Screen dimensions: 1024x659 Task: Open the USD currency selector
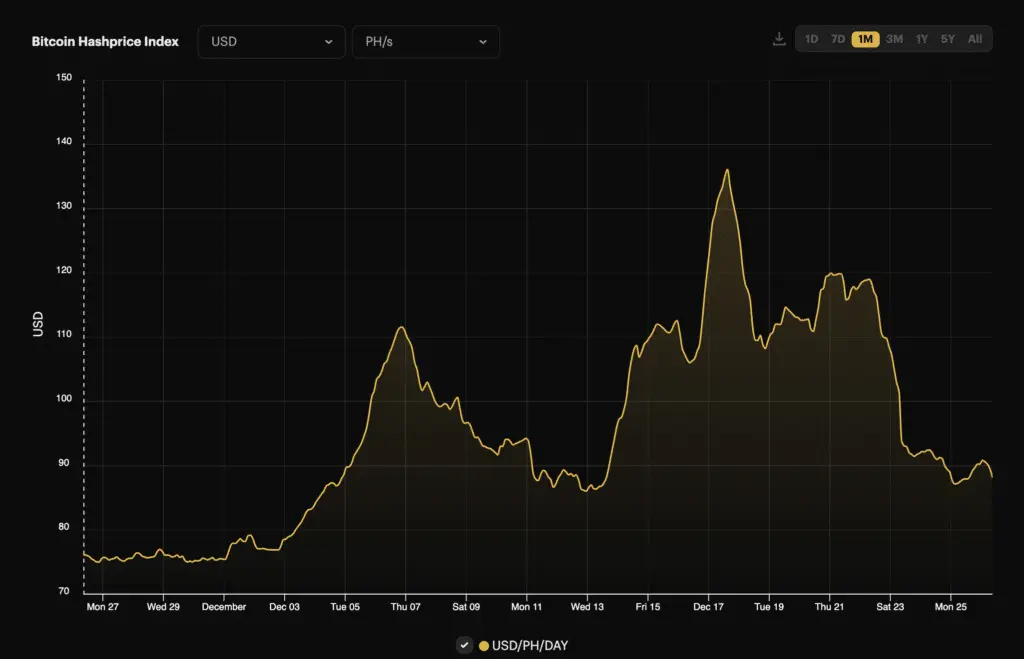point(271,42)
